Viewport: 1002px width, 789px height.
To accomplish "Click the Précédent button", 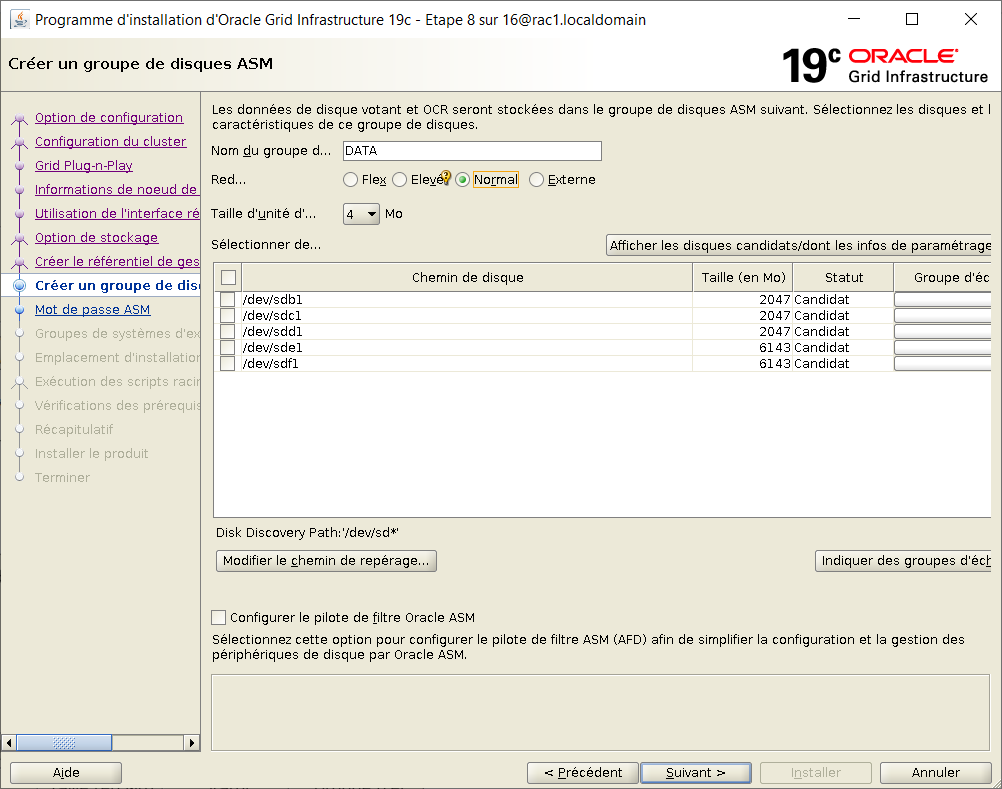I will (583, 773).
